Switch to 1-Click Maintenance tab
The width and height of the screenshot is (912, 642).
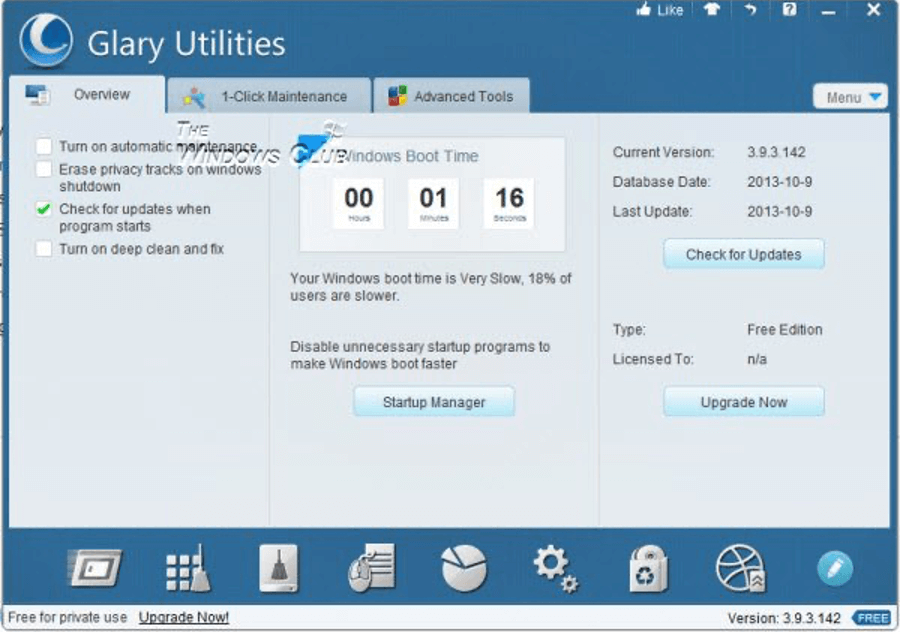pos(268,96)
